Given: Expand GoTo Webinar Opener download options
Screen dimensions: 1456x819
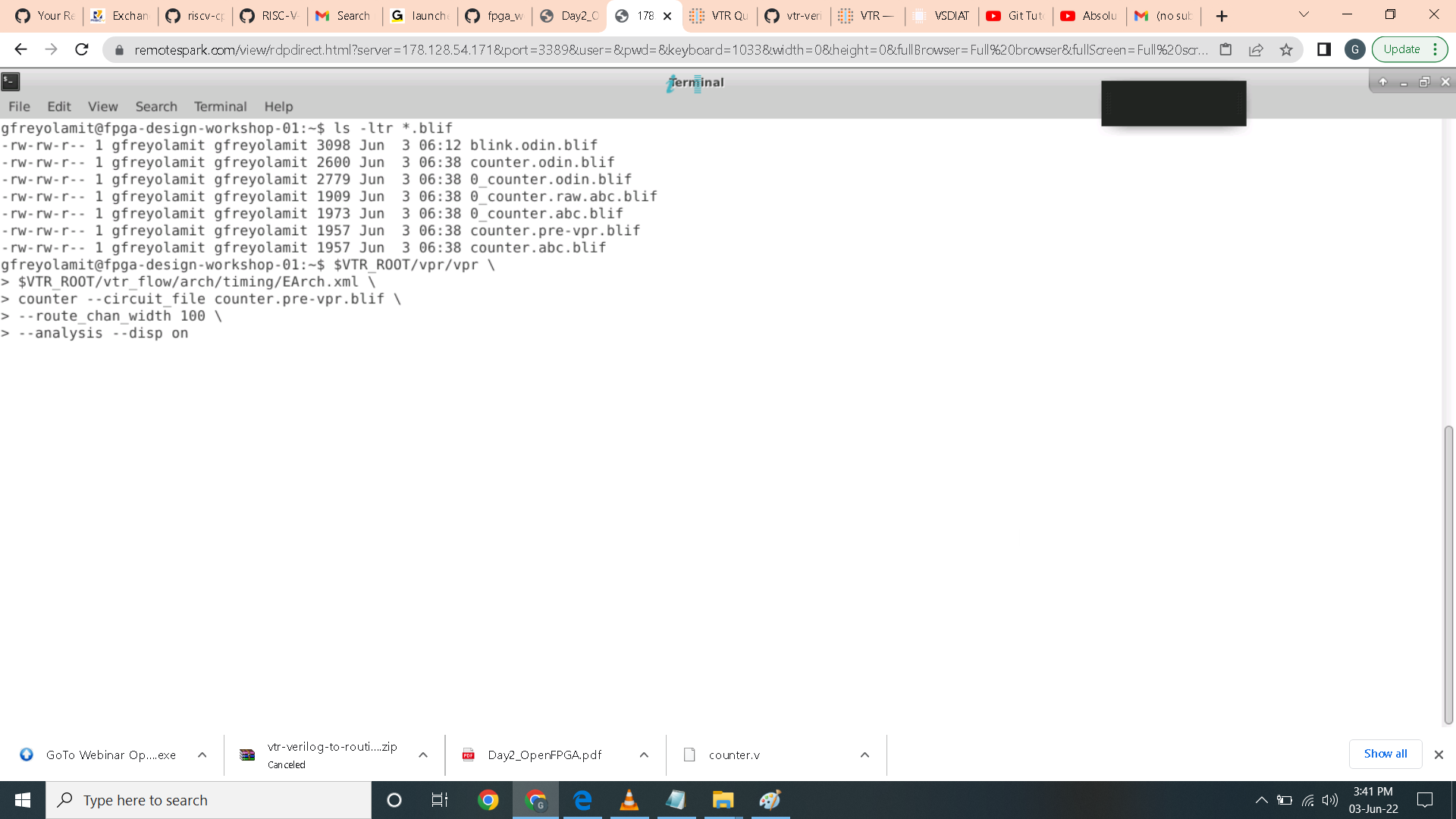Looking at the screenshot, I should (202, 755).
